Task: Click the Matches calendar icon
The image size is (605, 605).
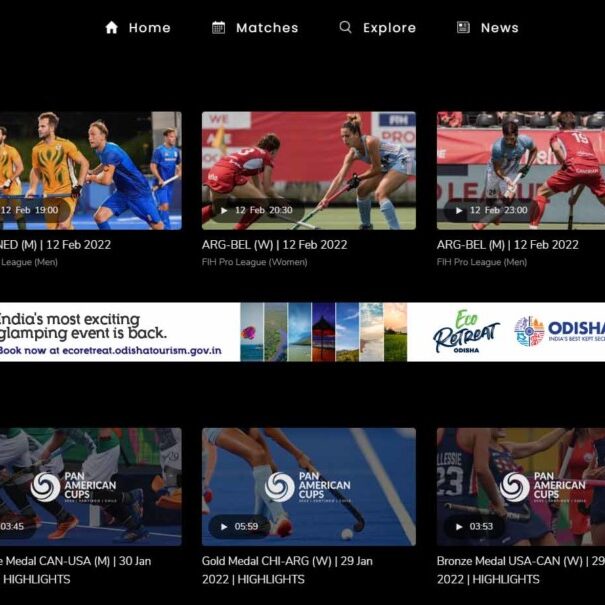Action: (x=218, y=27)
